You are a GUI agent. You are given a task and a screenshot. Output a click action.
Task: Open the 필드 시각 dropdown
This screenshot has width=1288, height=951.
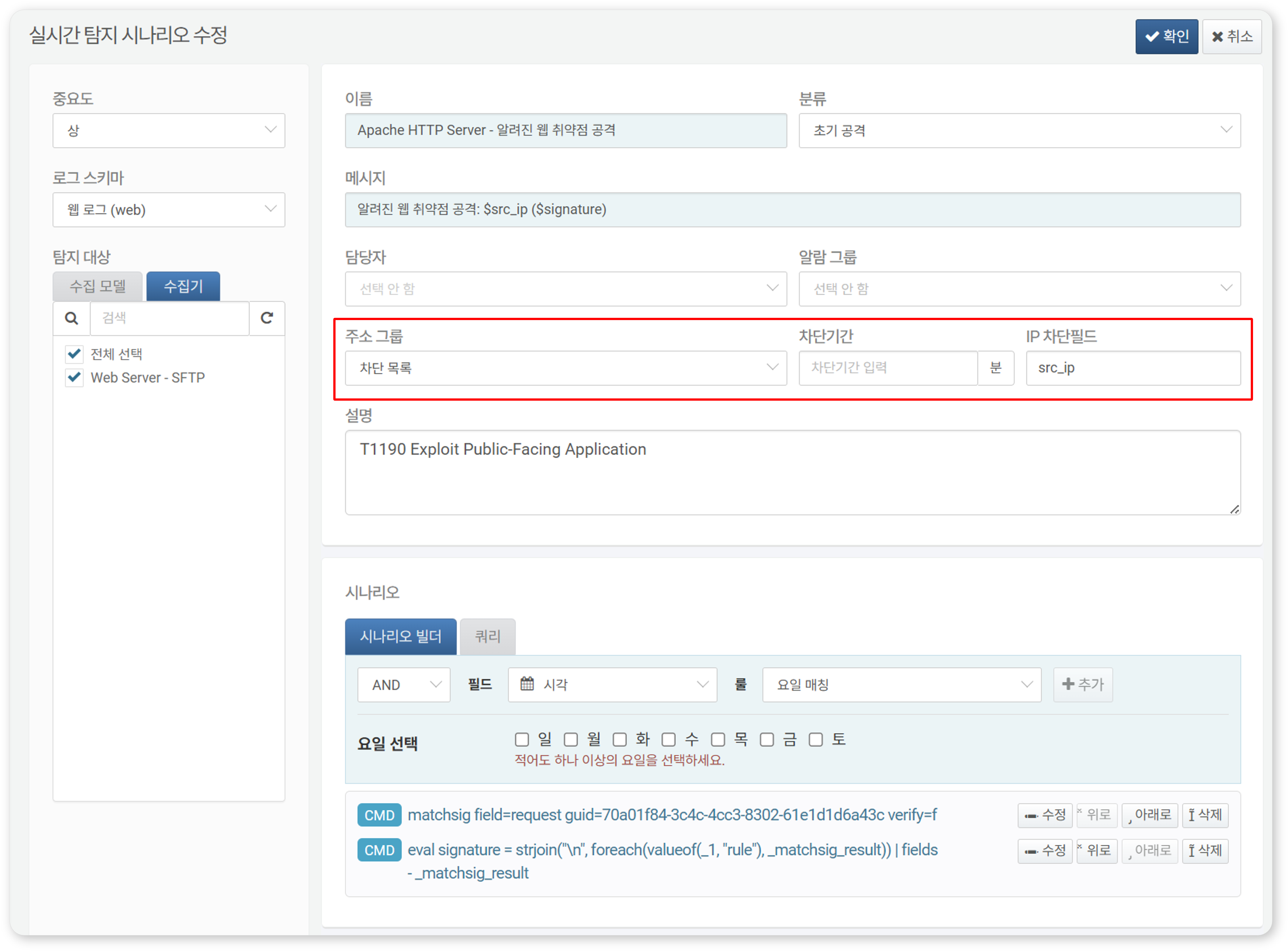point(613,685)
